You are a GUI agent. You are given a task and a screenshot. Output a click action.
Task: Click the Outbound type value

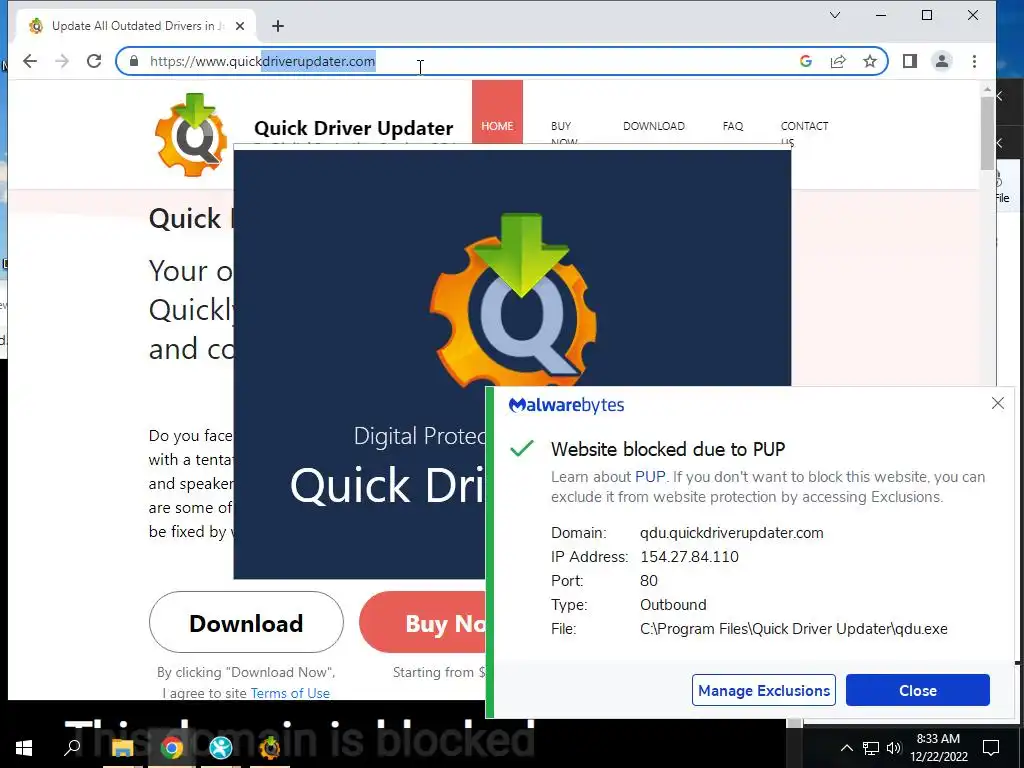(x=673, y=605)
